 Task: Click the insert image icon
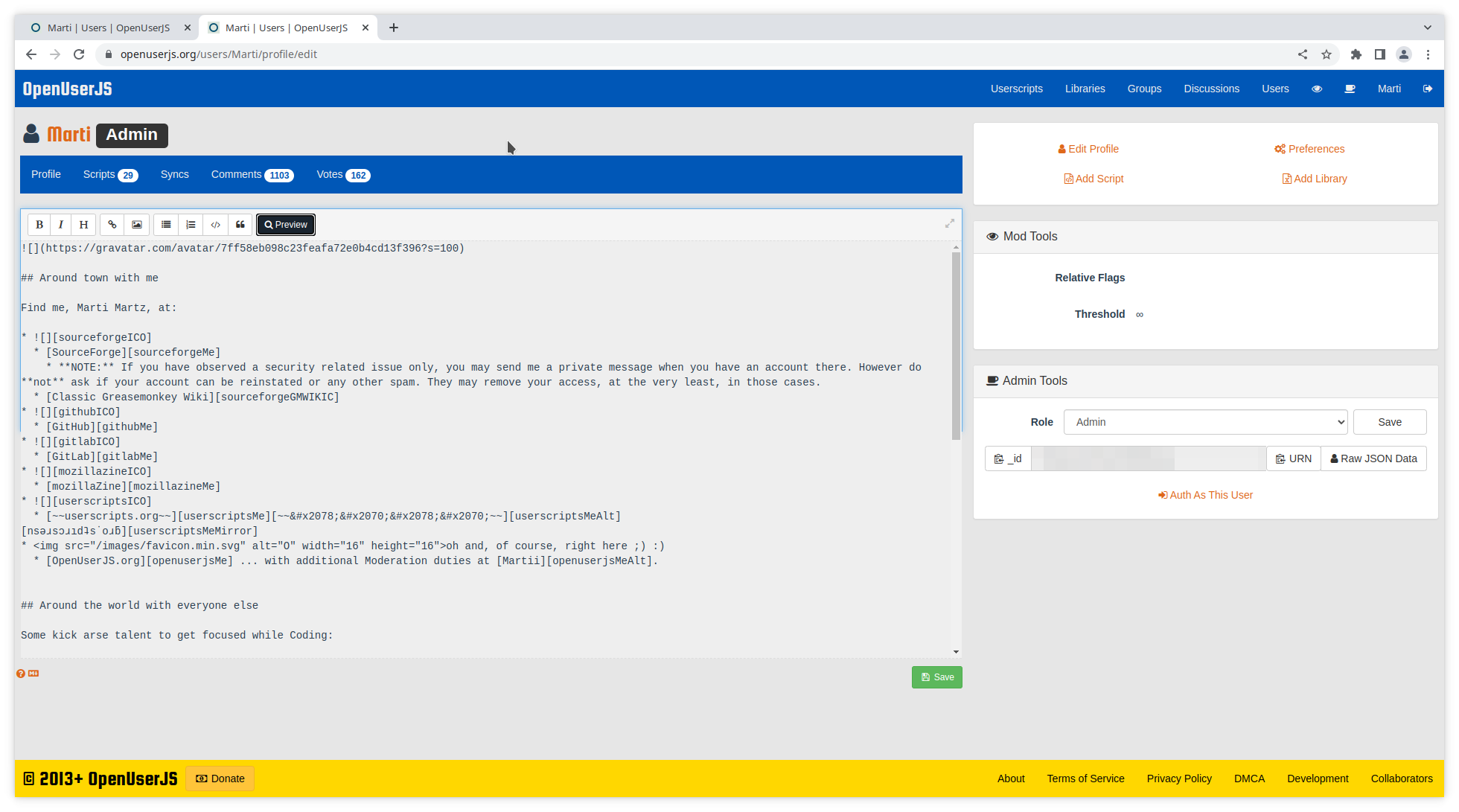click(x=137, y=225)
